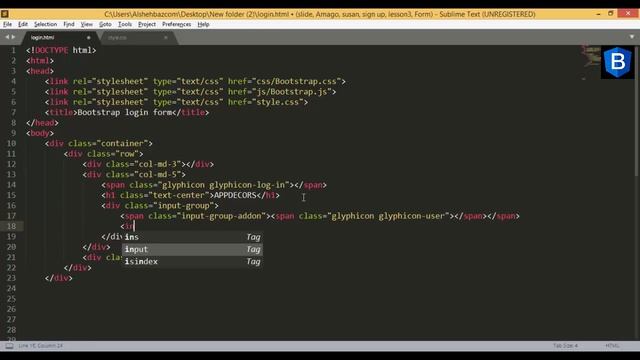Image resolution: width=640 pixels, height=360 pixels.
Task: Click the 'col-md-5' class value
Action: coord(158,175)
